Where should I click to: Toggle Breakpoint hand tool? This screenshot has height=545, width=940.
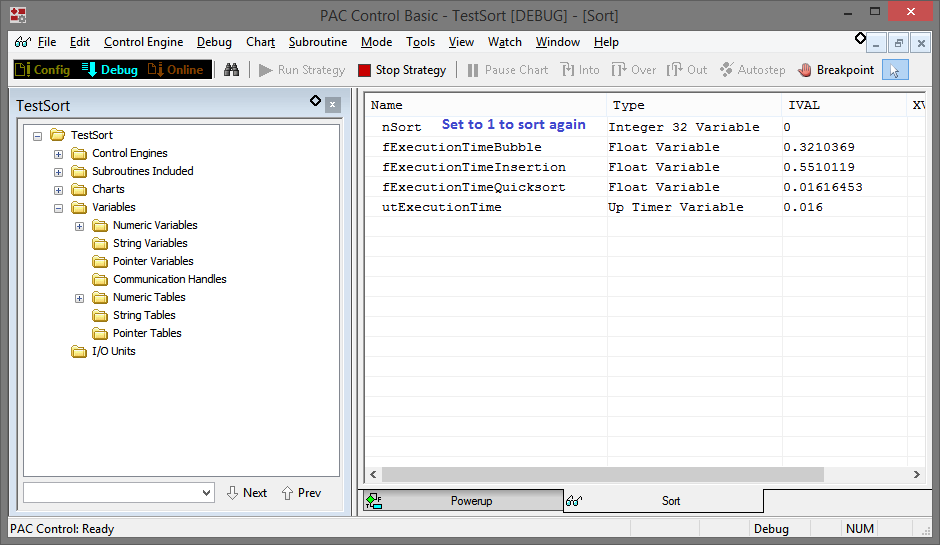click(x=836, y=70)
